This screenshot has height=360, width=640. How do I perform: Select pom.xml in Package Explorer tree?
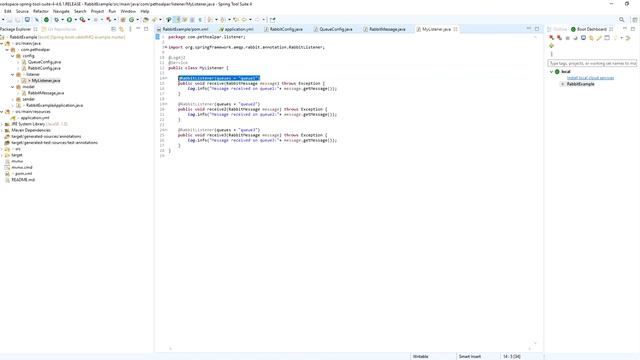coord(23,173)
